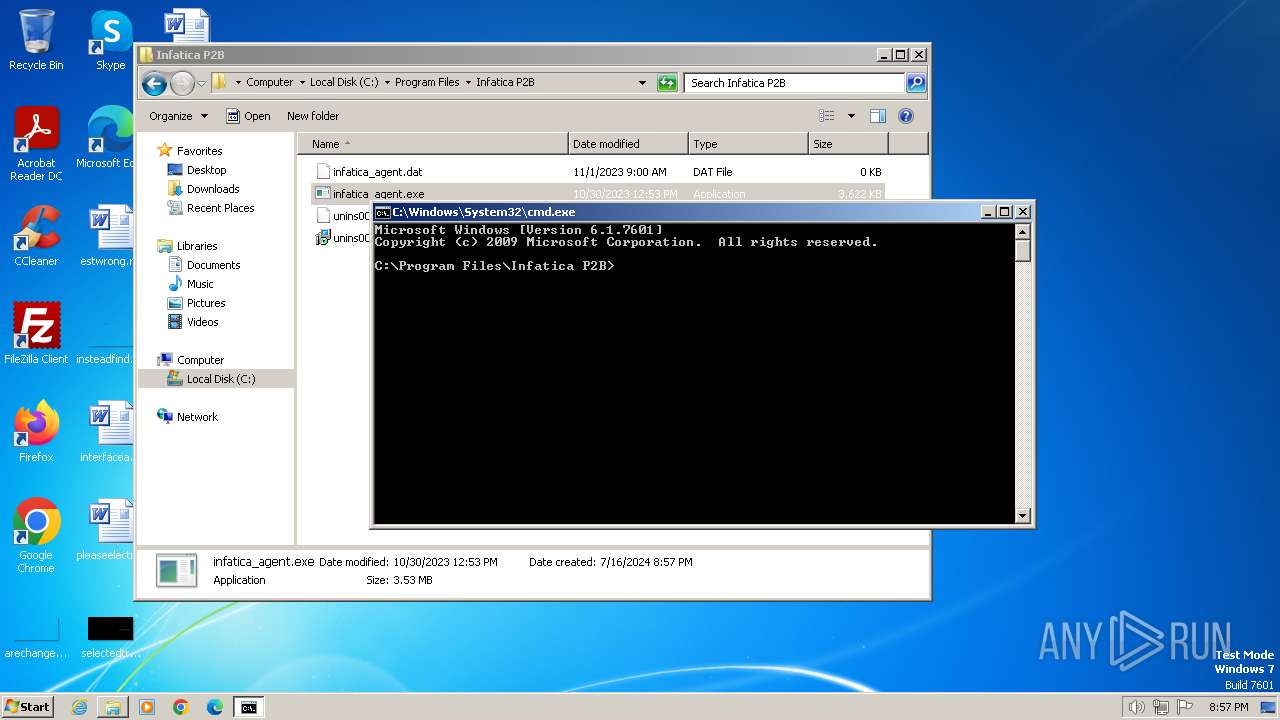The height and width of the screenshot is (720, 1280).
Task: Open Acrobat Reader DC desktop icon
Action: click(x=36, y=144)
